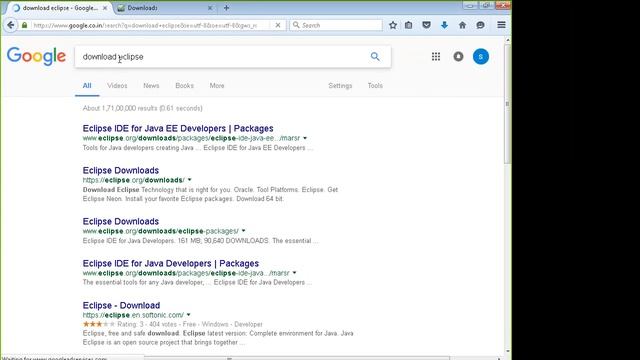Open the downloads arrow icon
Viewport: 640px width, 360px height.
(444, 25)
